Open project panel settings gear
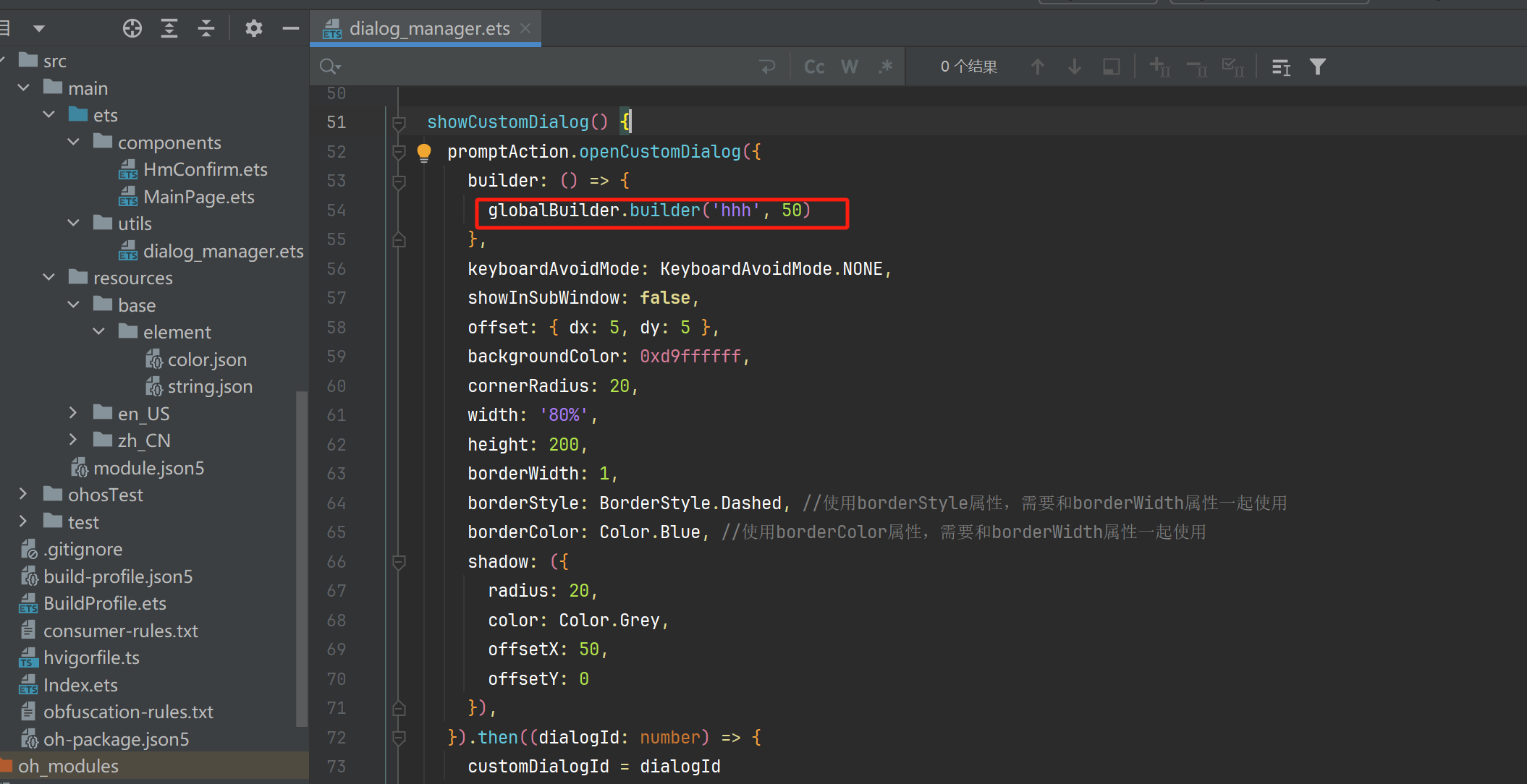The width and height of the screenshot is (1527, 784). click(253, 28)
